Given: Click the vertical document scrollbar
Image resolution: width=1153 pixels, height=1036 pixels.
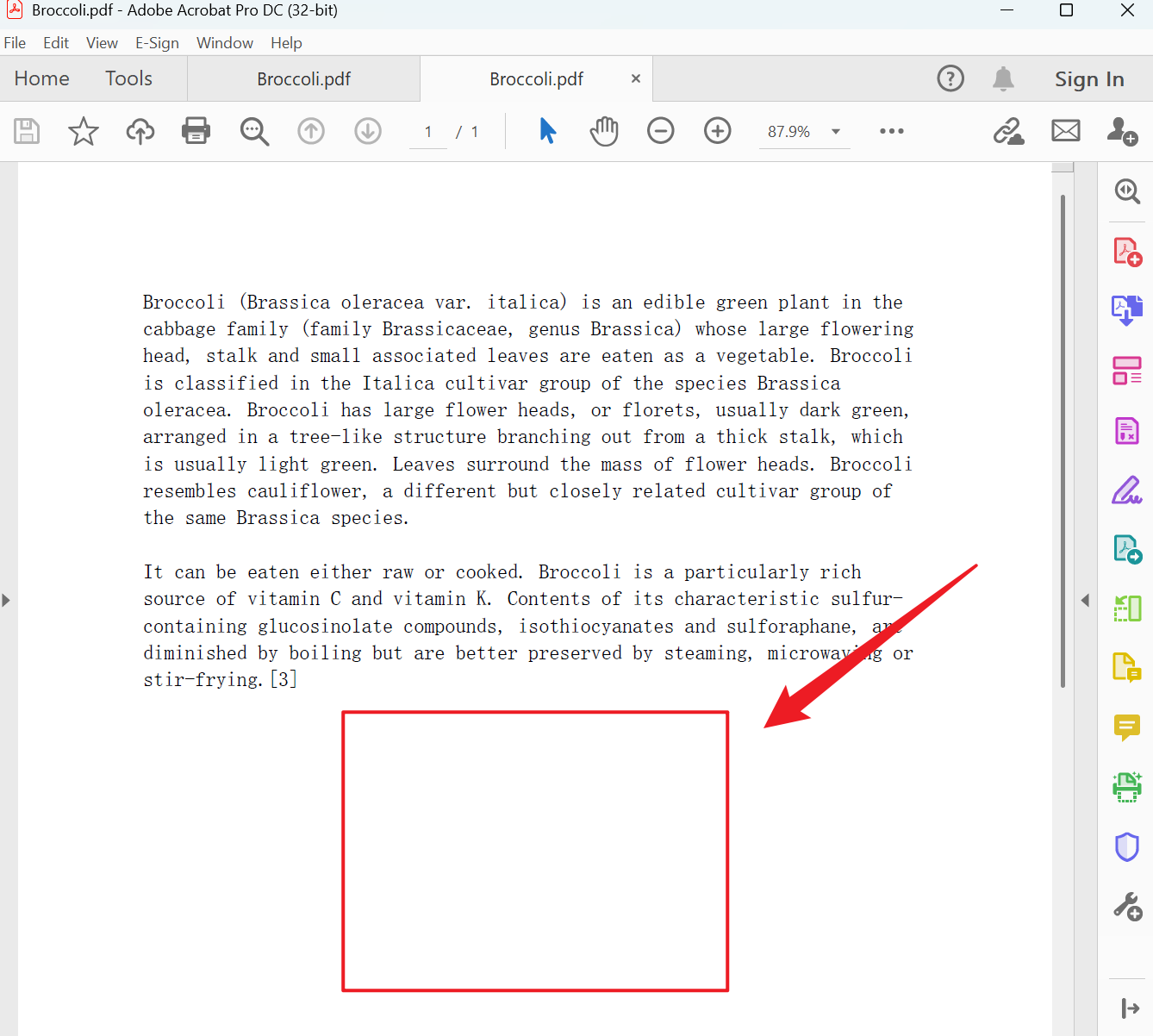Looking at the screenshot, I should tap(1063, 440).
